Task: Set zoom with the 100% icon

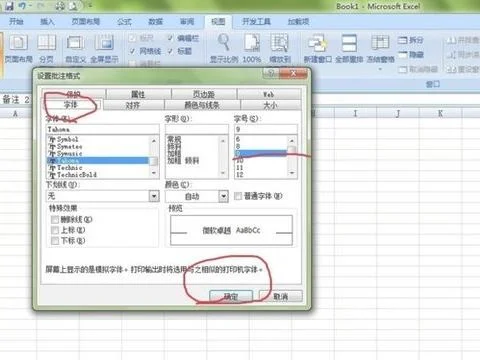Action: 252,43
